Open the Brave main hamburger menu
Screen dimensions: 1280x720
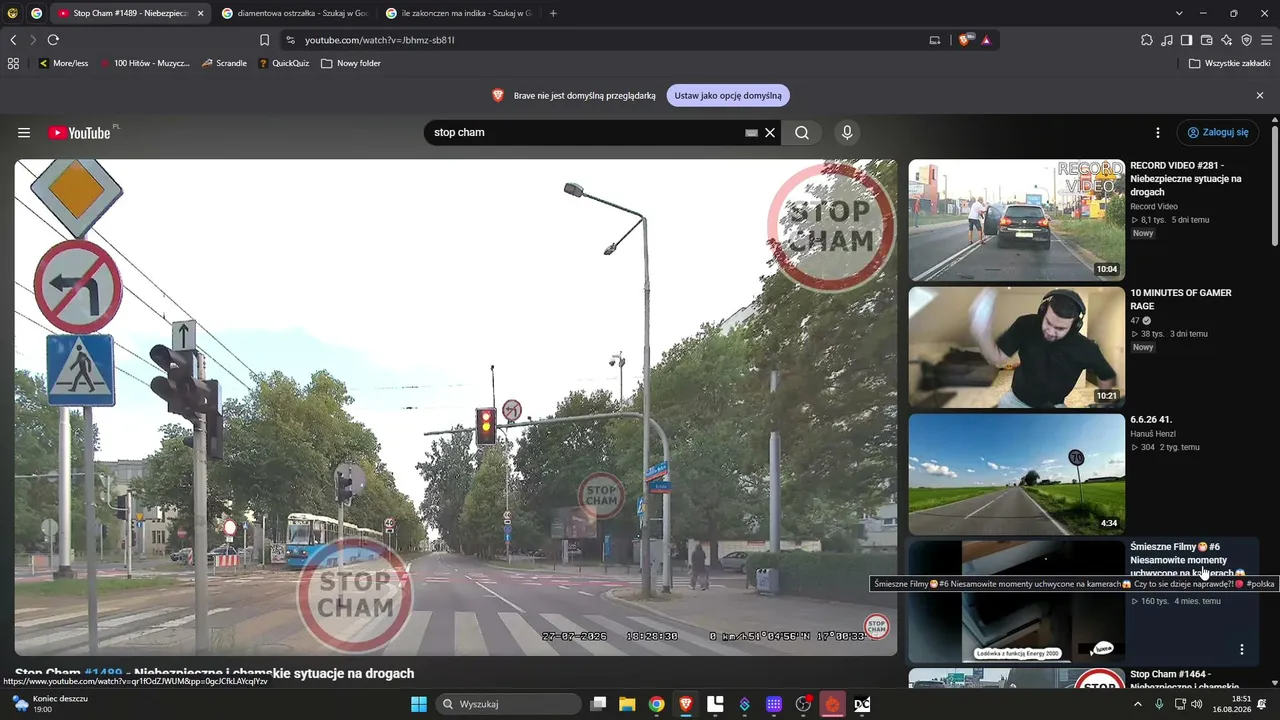(1267, 40)
